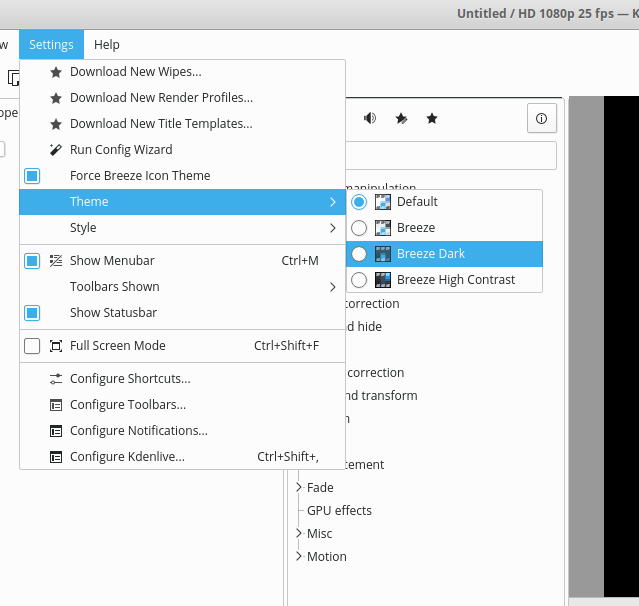This screenshot has height=606, width=639.
Task: Click the wand icon for Run Config Wizard
Action: 56,150
